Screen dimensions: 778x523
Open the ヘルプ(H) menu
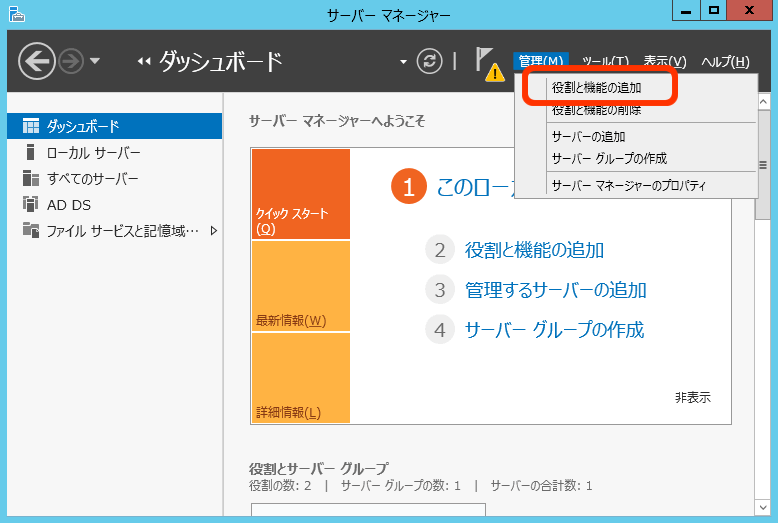(725, 62)
